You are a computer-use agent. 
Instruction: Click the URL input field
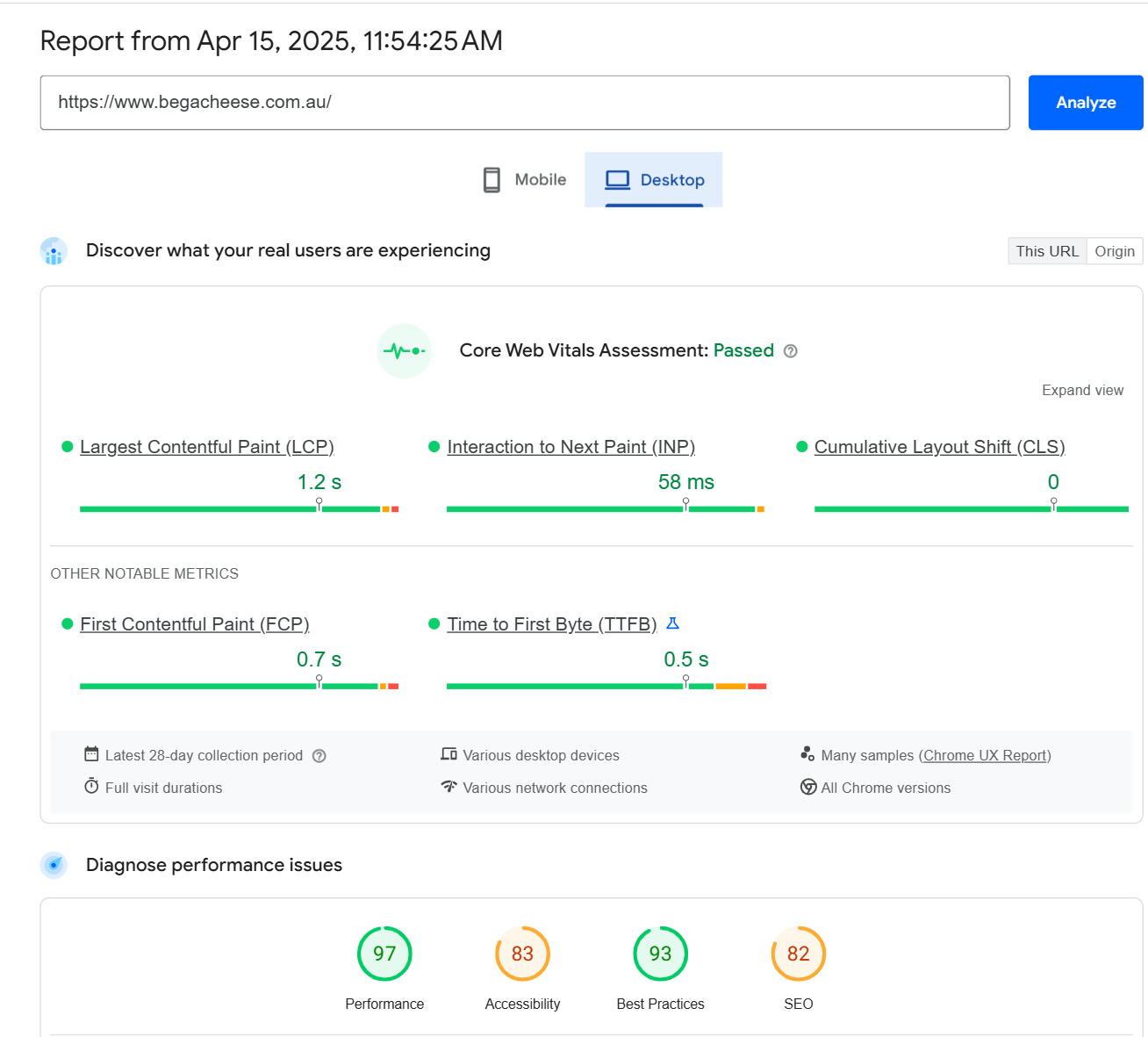(x=525, y=103)
